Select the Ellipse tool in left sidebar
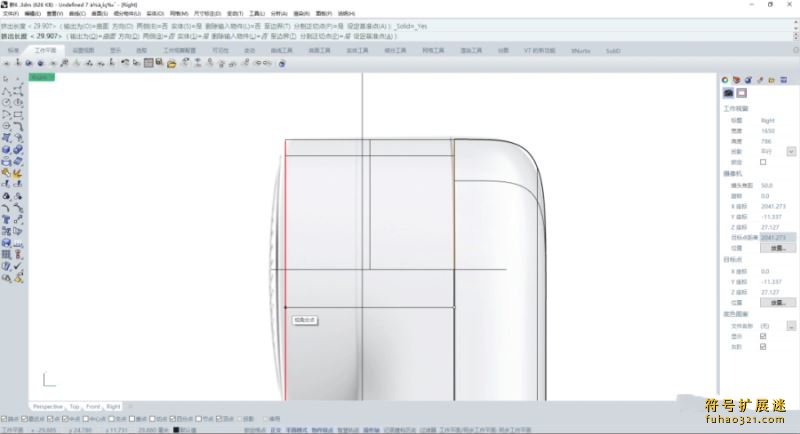This screenshot has width=800, height=434. point(18,103)
